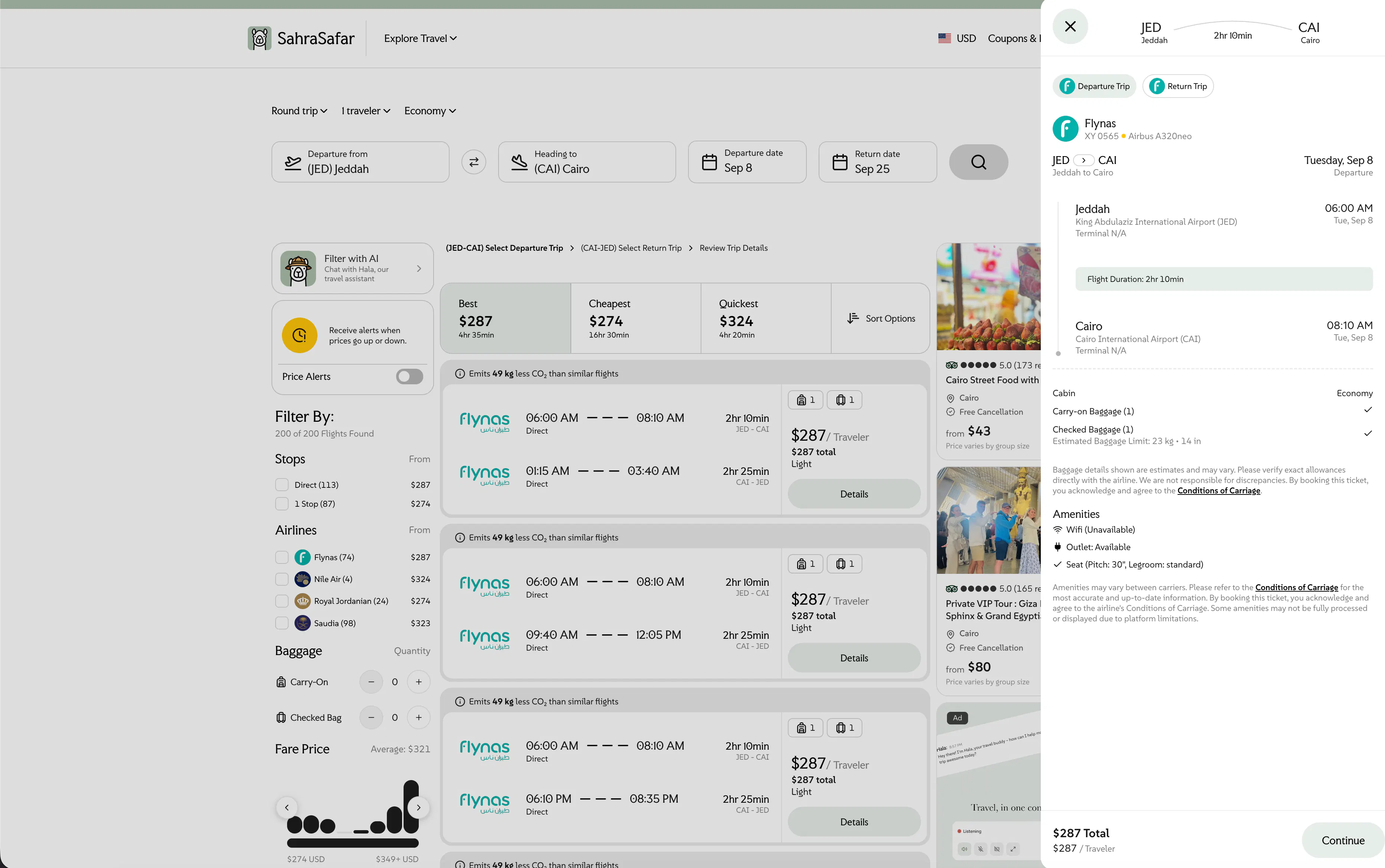
Task: Click the info icon on first flight card
Action: pyautogui.click(x=460, y=374)
